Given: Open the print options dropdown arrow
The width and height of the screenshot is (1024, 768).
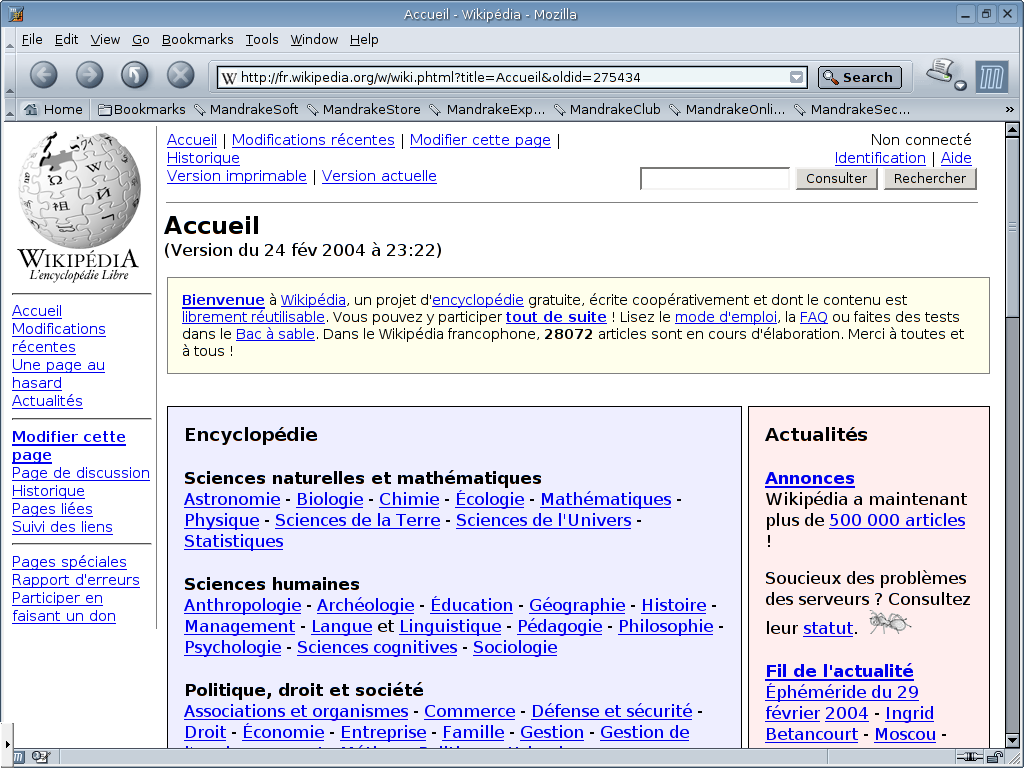Looking at the screenshot, I should (x=960, y=86).
